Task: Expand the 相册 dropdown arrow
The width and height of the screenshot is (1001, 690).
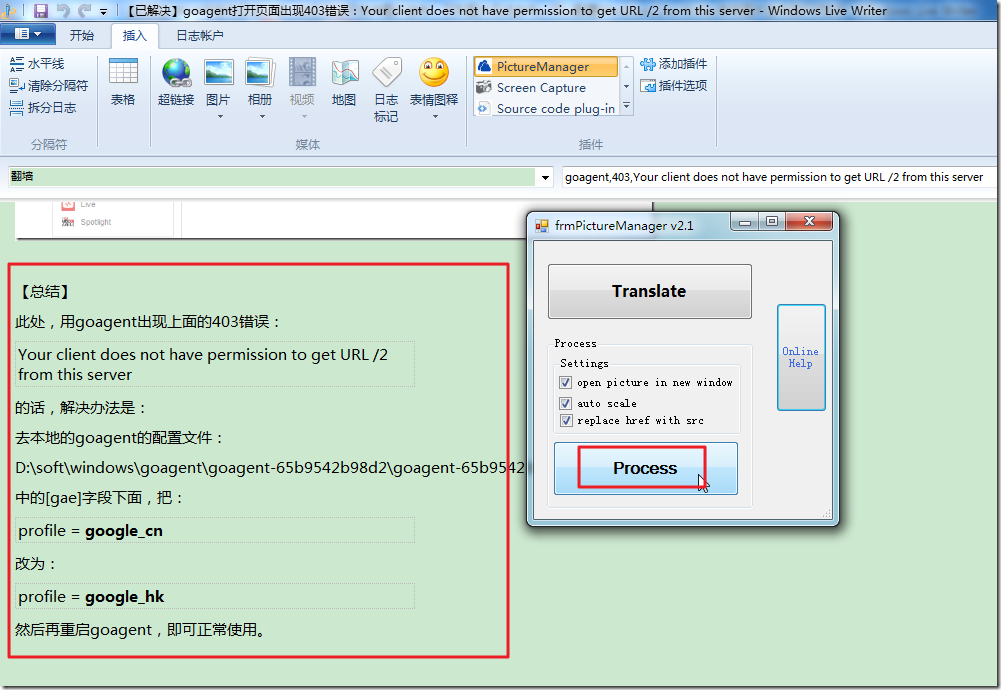Action: pyautogui.click(x=262, y=117)
